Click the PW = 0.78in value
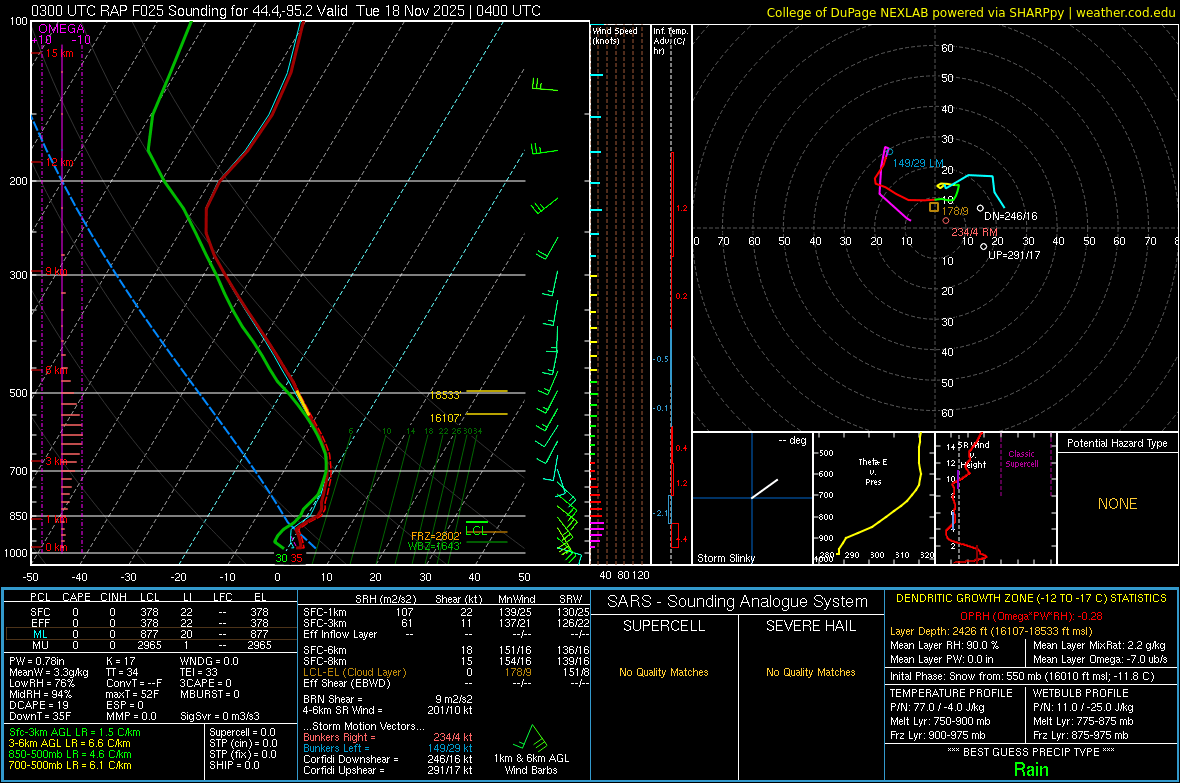Image resolution: width=1180 pixels, height=783 pixels. pyautogui.click(x=37, y=661)
